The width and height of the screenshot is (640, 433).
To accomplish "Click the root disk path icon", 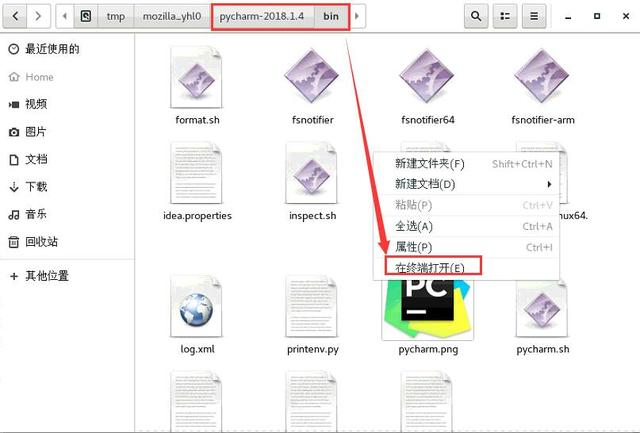I will (x=86, y=16).
